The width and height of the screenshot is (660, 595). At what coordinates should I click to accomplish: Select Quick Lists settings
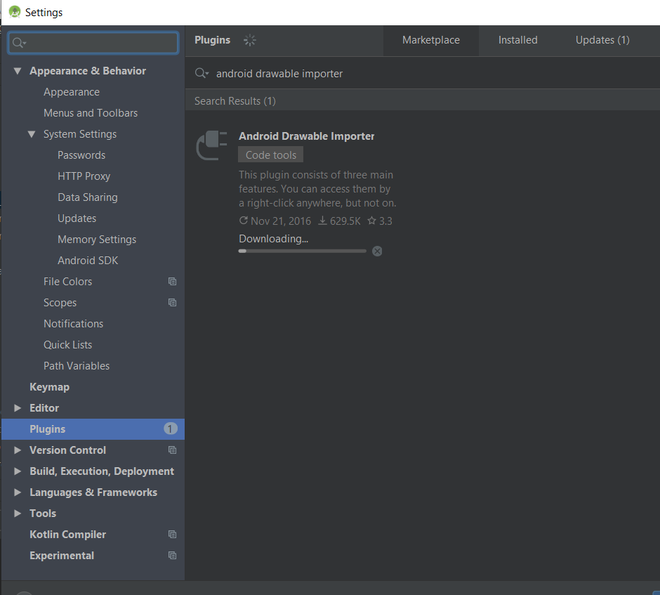(x=68, y=344)
